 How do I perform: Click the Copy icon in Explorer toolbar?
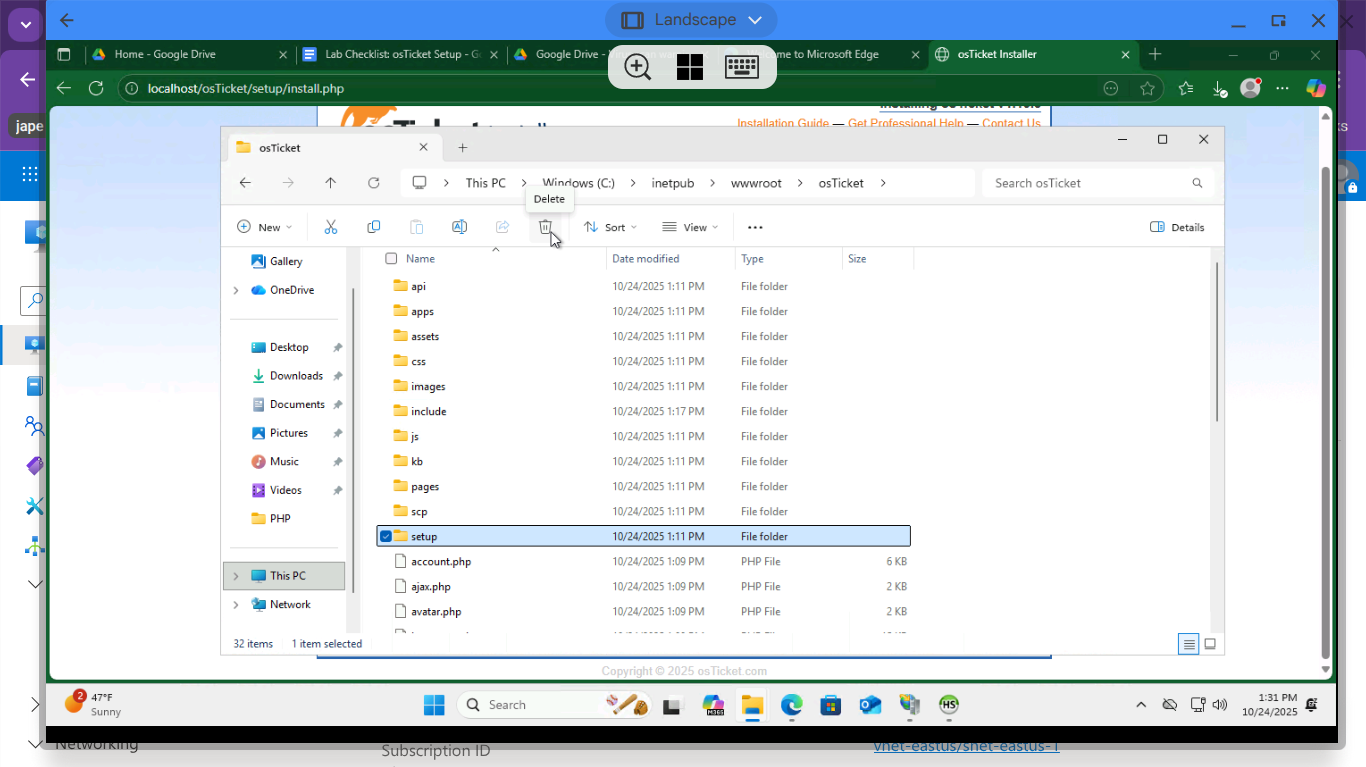click(x=374, y=227)
